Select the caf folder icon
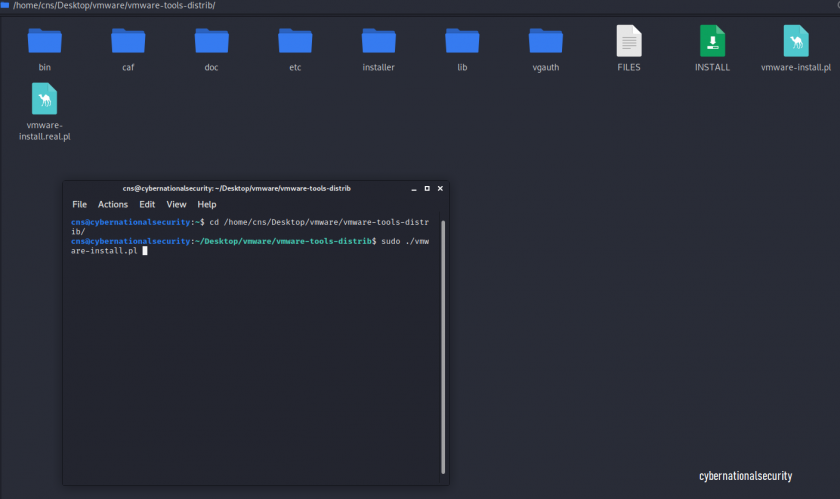The width and height of the screenshot is (840, 499). point(128,41)
